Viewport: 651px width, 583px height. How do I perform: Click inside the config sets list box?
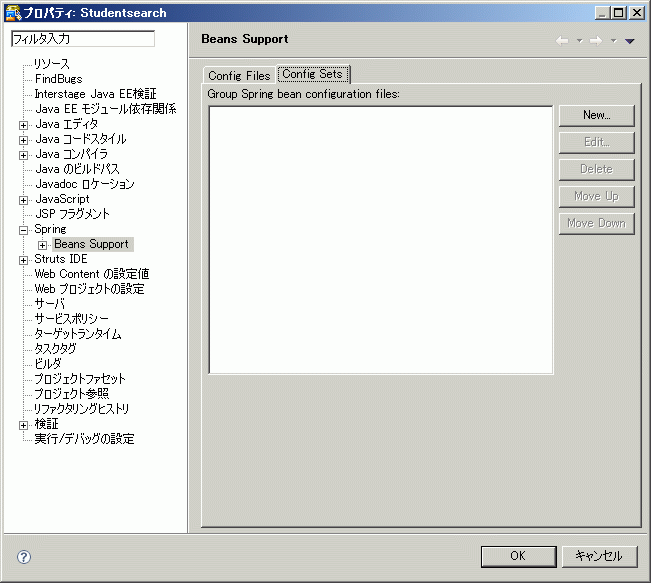click(x=381, y=240)
